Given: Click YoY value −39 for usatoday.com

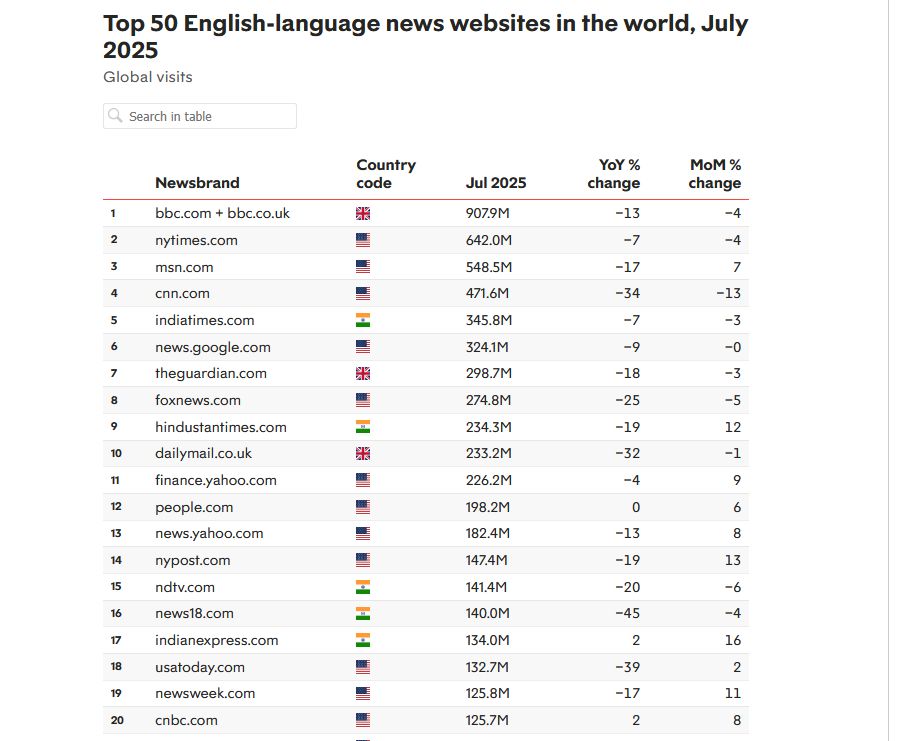Looking at the screenshot, I should 627,667.
